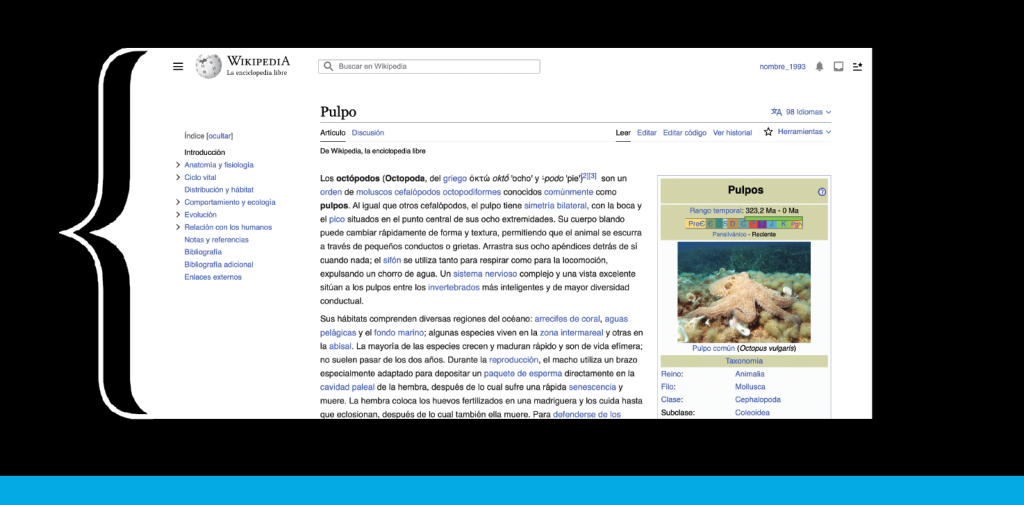The image size is (1024, 505).
Task: Focus the Buscar en Wikipedia search field
Action: tap(429, 67)
